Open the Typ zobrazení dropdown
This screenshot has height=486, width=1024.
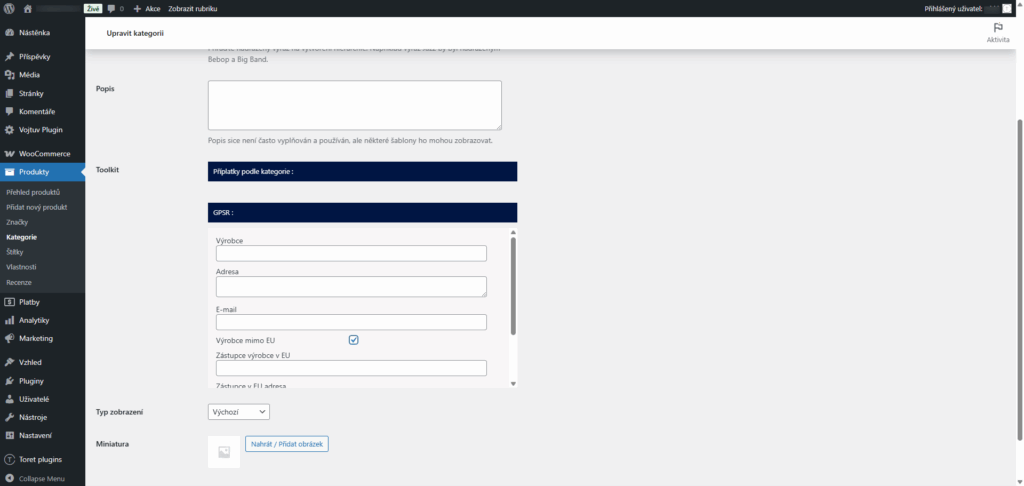pyautogui.click(x=238, y=412)
